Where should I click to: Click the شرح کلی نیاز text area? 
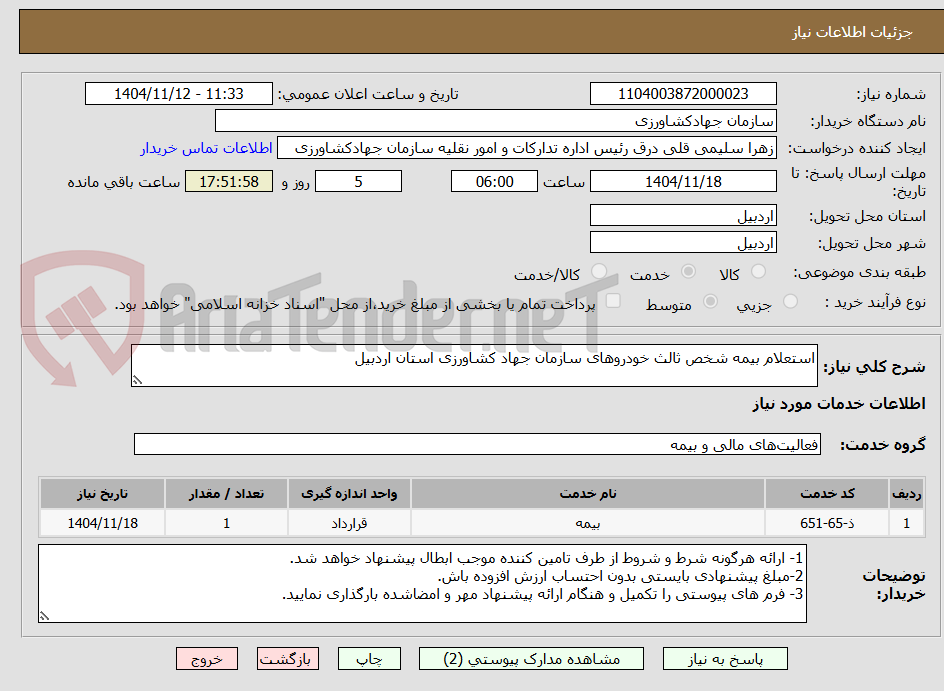(474, 365)
